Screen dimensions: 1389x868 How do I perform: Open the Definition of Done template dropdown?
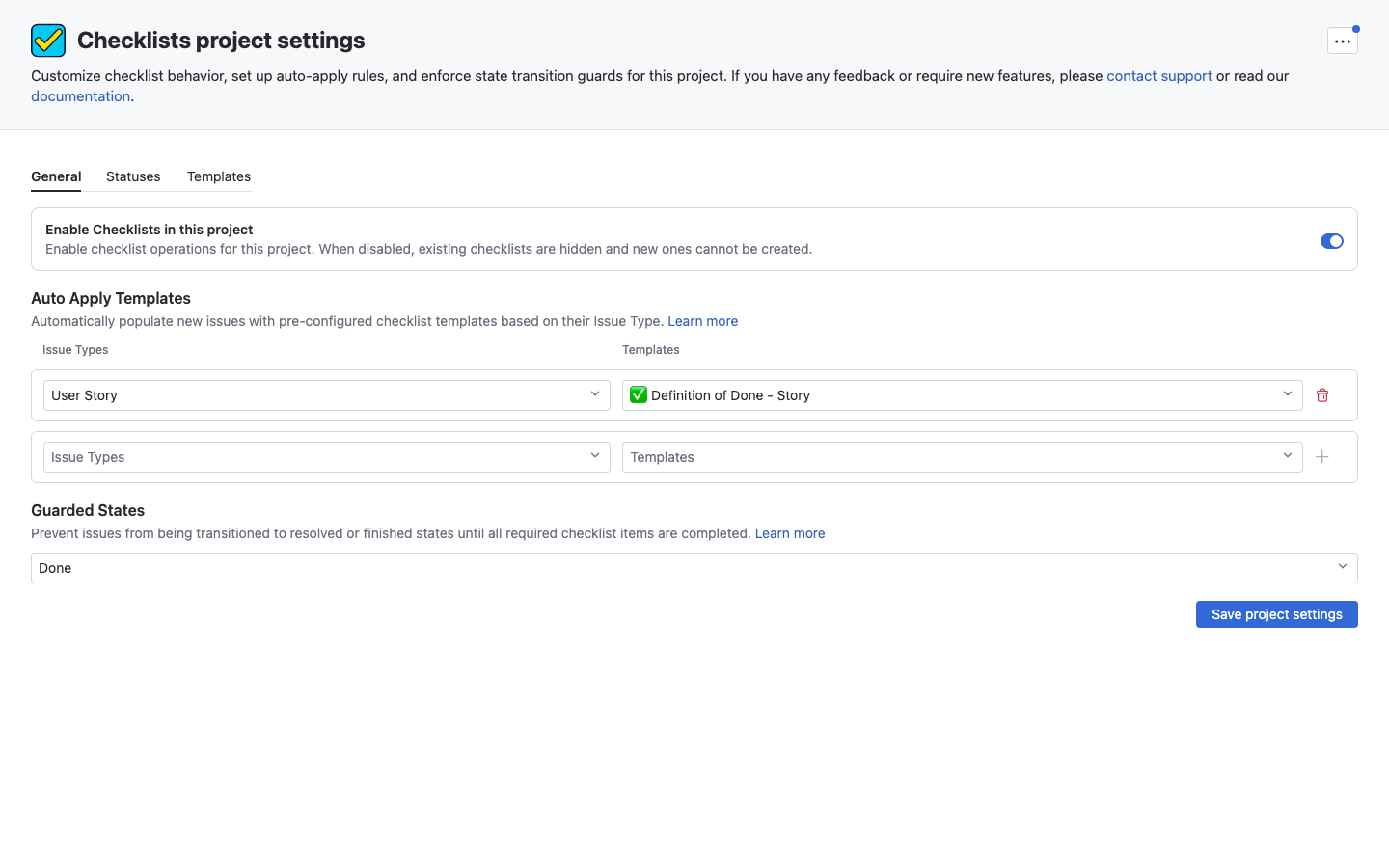pos(963,395)
